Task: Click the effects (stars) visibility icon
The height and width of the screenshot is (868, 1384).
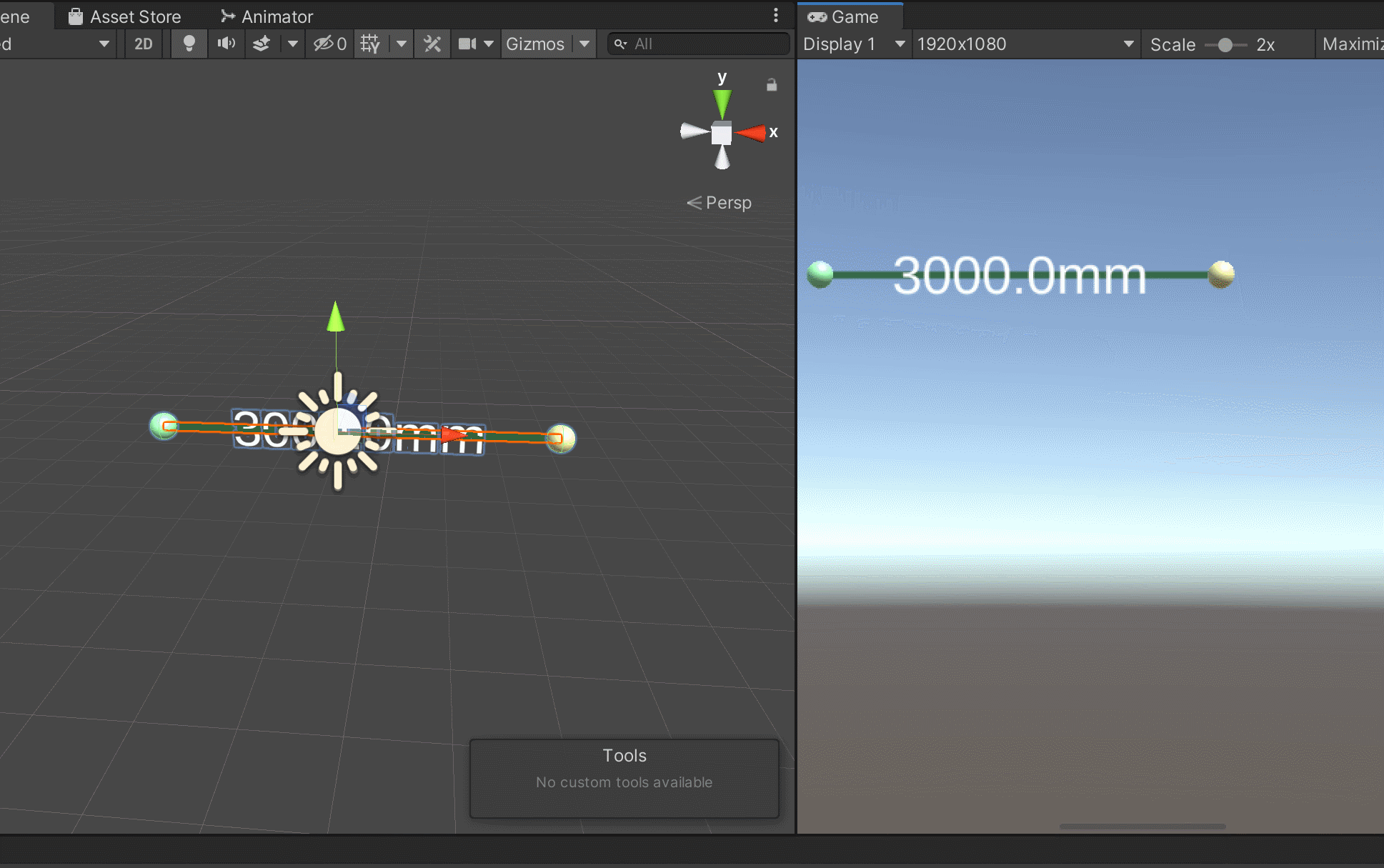Action: click(x=262, y=44)
